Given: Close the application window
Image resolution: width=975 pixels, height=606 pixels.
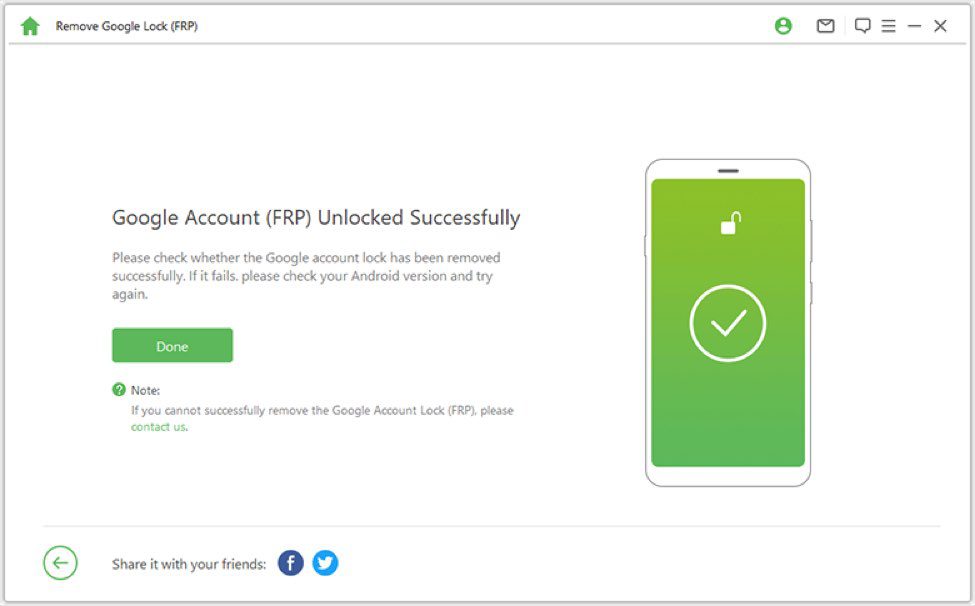Looking at the screenshot, I should (x=941, y=26).
